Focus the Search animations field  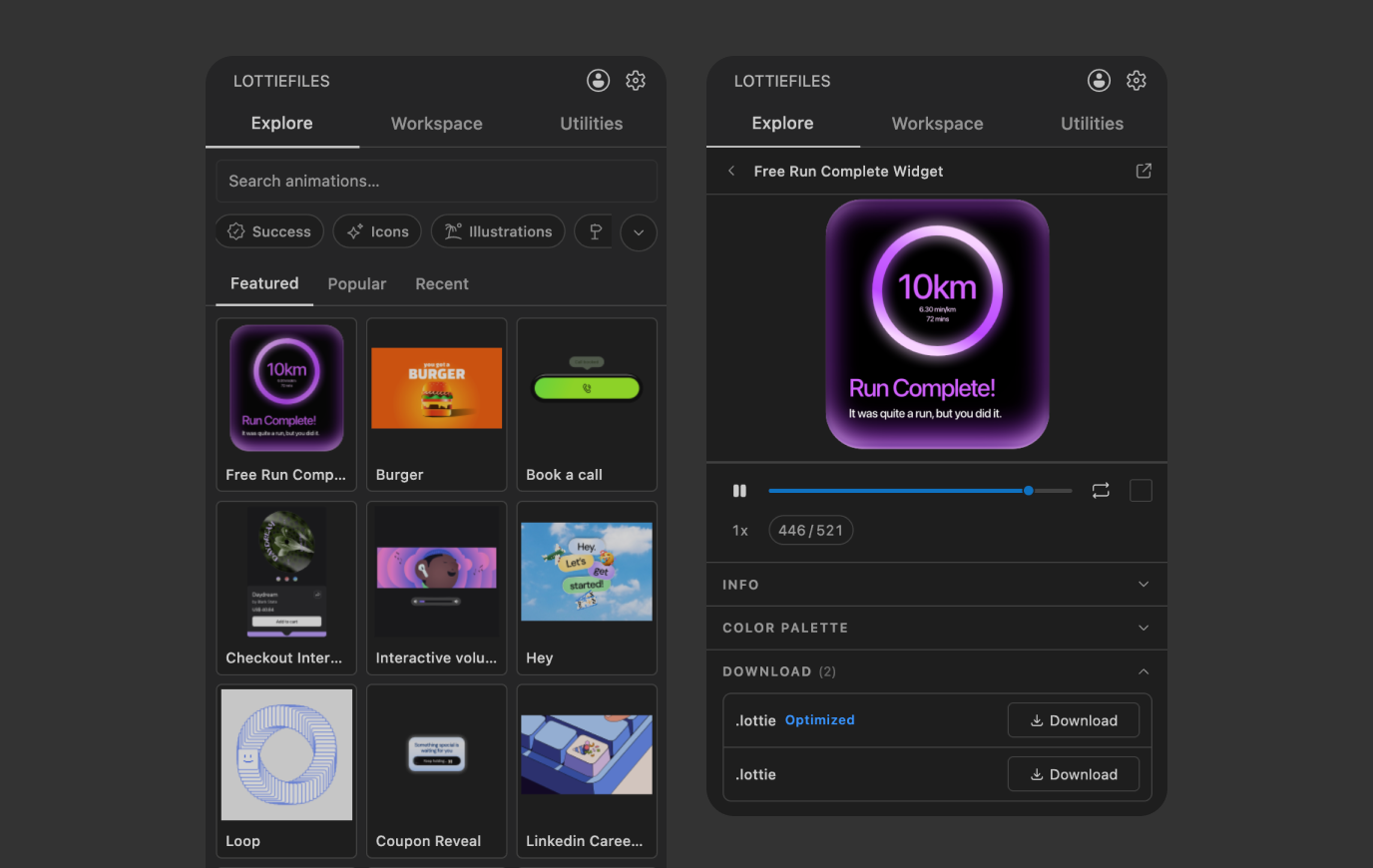pyautogui.click(x=436, y=181)
